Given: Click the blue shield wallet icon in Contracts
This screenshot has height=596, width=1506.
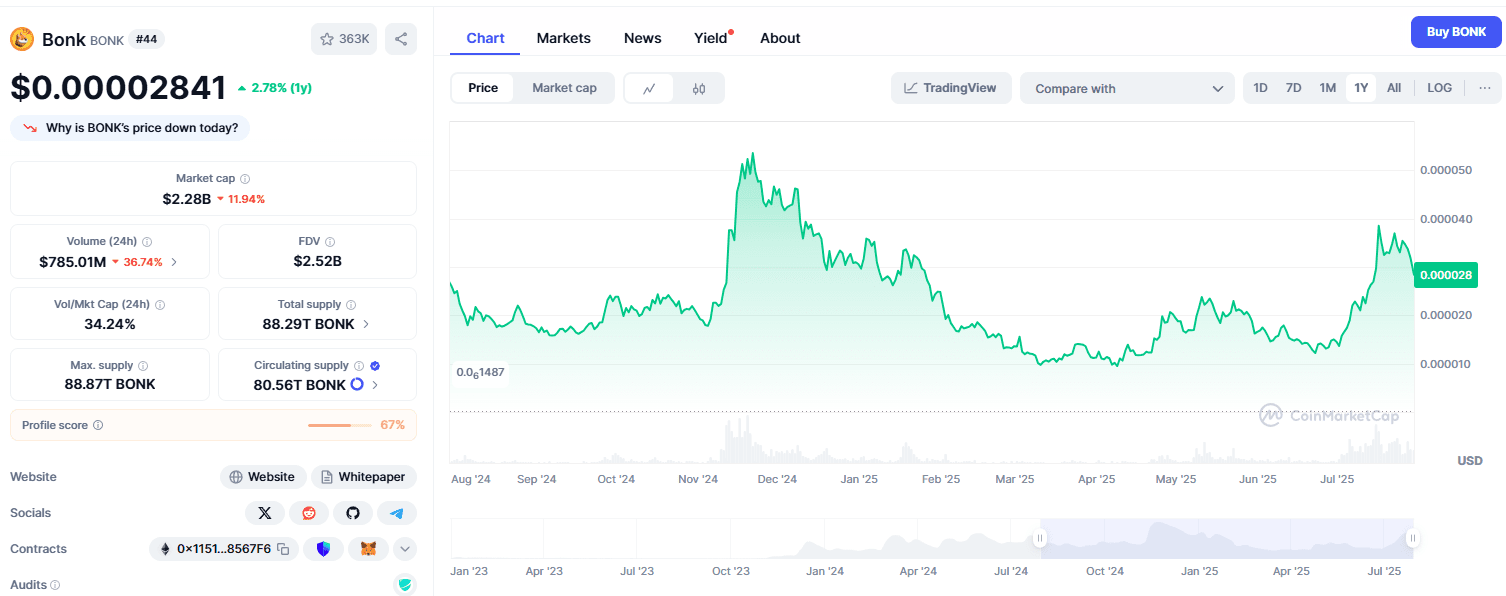Looking at the screenshot, I should pos(323,549).
